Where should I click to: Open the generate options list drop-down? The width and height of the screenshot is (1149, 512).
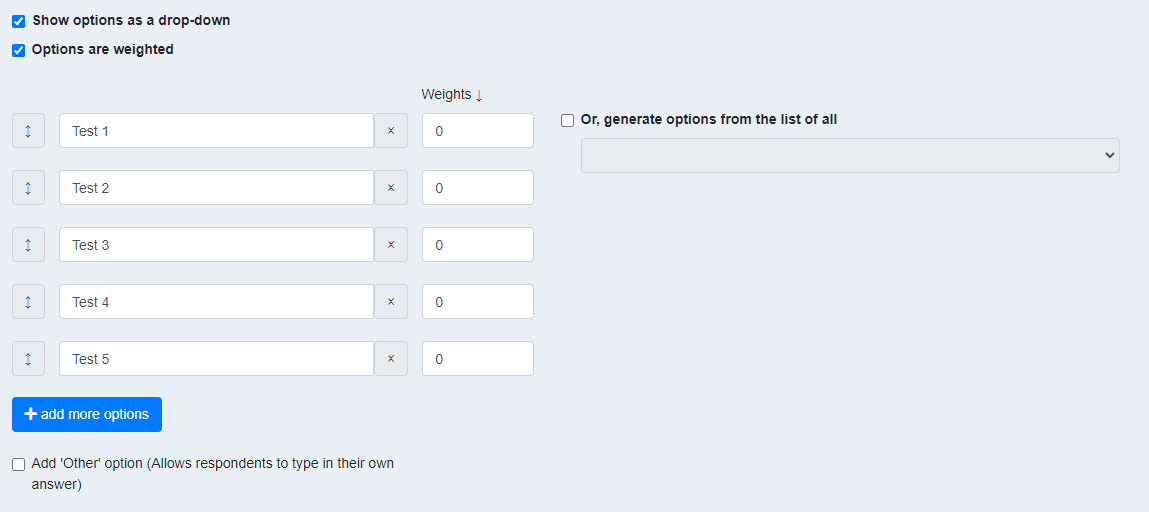point(850,155)
